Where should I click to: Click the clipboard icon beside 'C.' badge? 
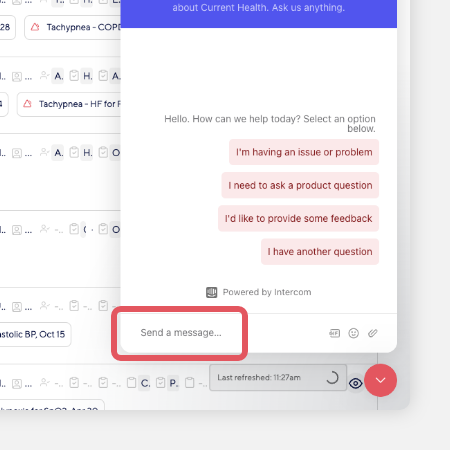(131, 383)
